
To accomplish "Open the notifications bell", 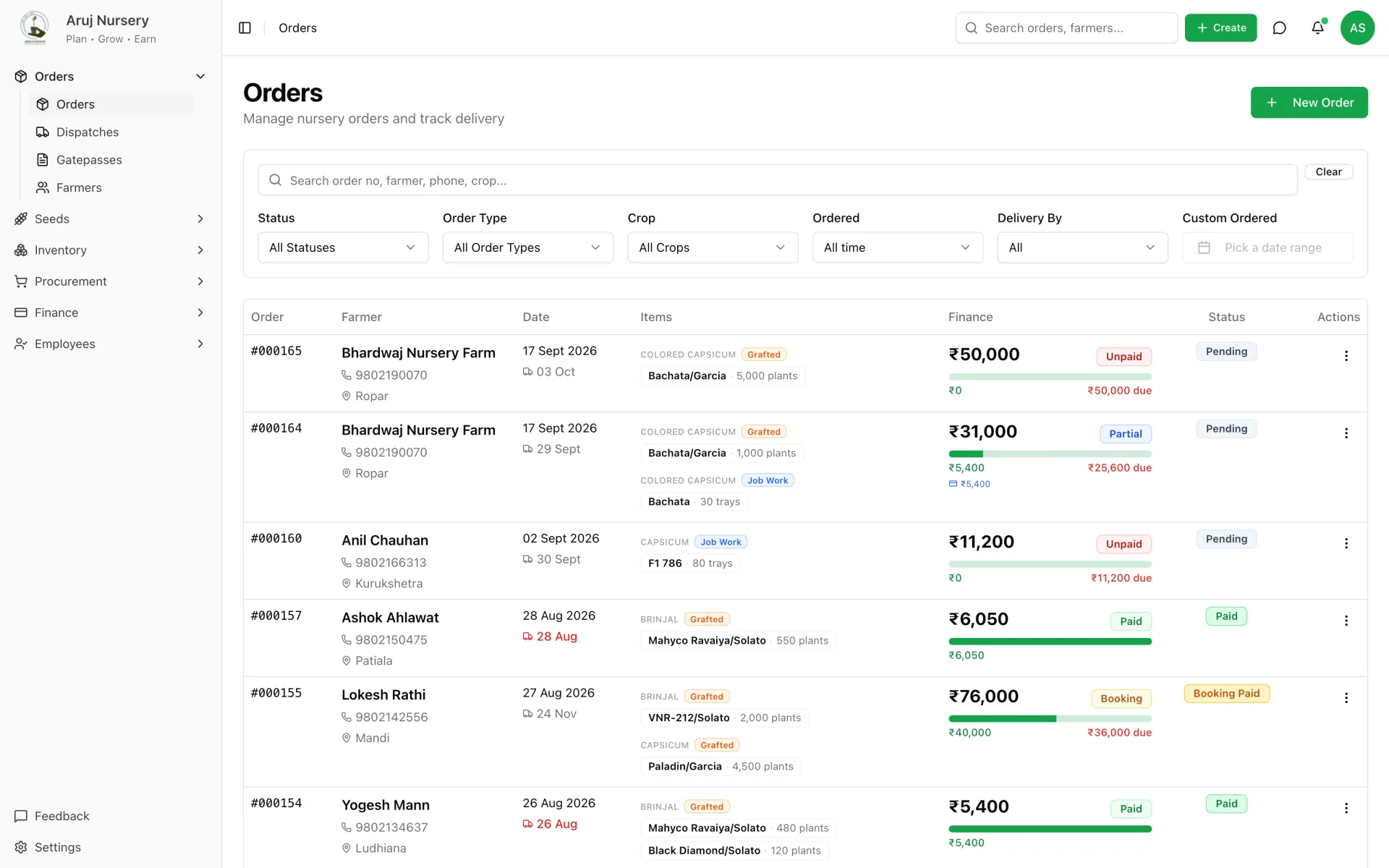I will tap(1317, 27).
